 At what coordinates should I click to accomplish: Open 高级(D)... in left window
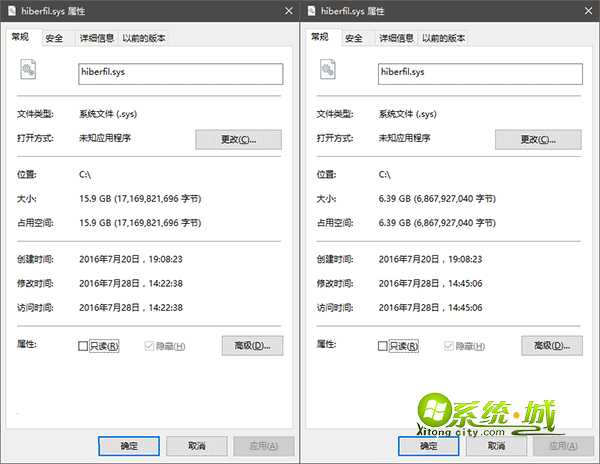[253, 346]
